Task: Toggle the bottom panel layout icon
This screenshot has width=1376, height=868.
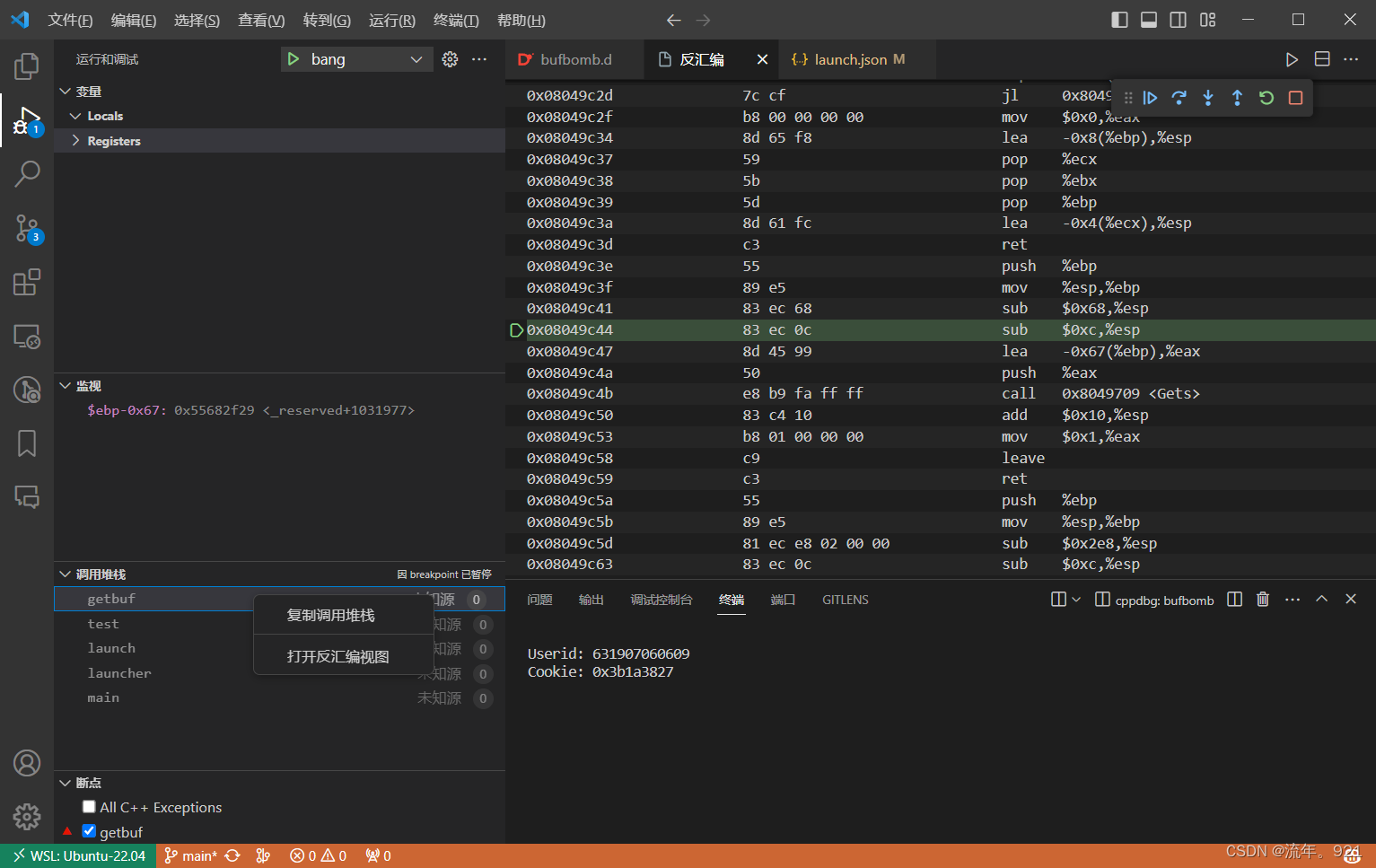Action: click(1149, 20)
